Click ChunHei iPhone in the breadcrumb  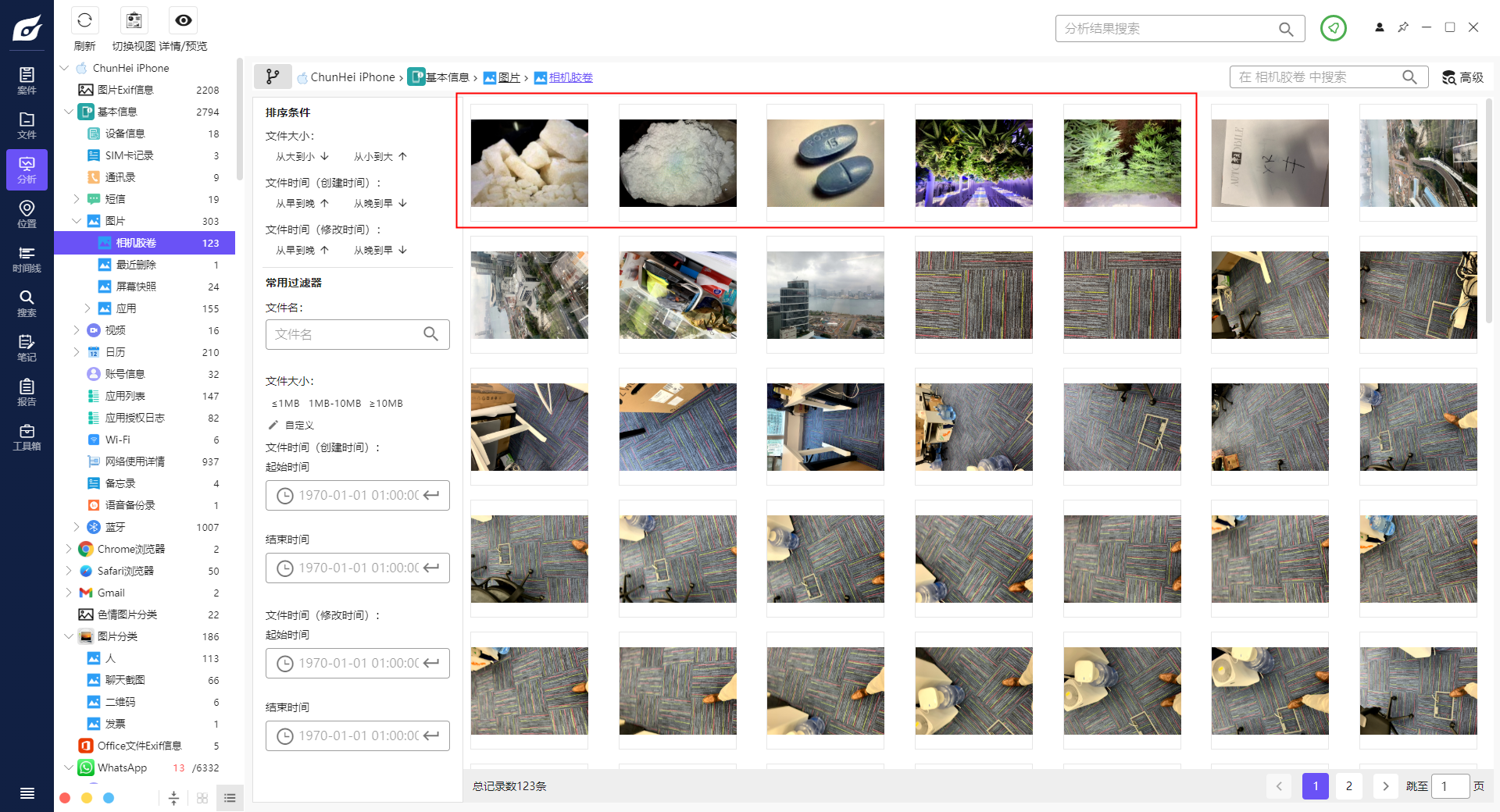coord(352,77)
